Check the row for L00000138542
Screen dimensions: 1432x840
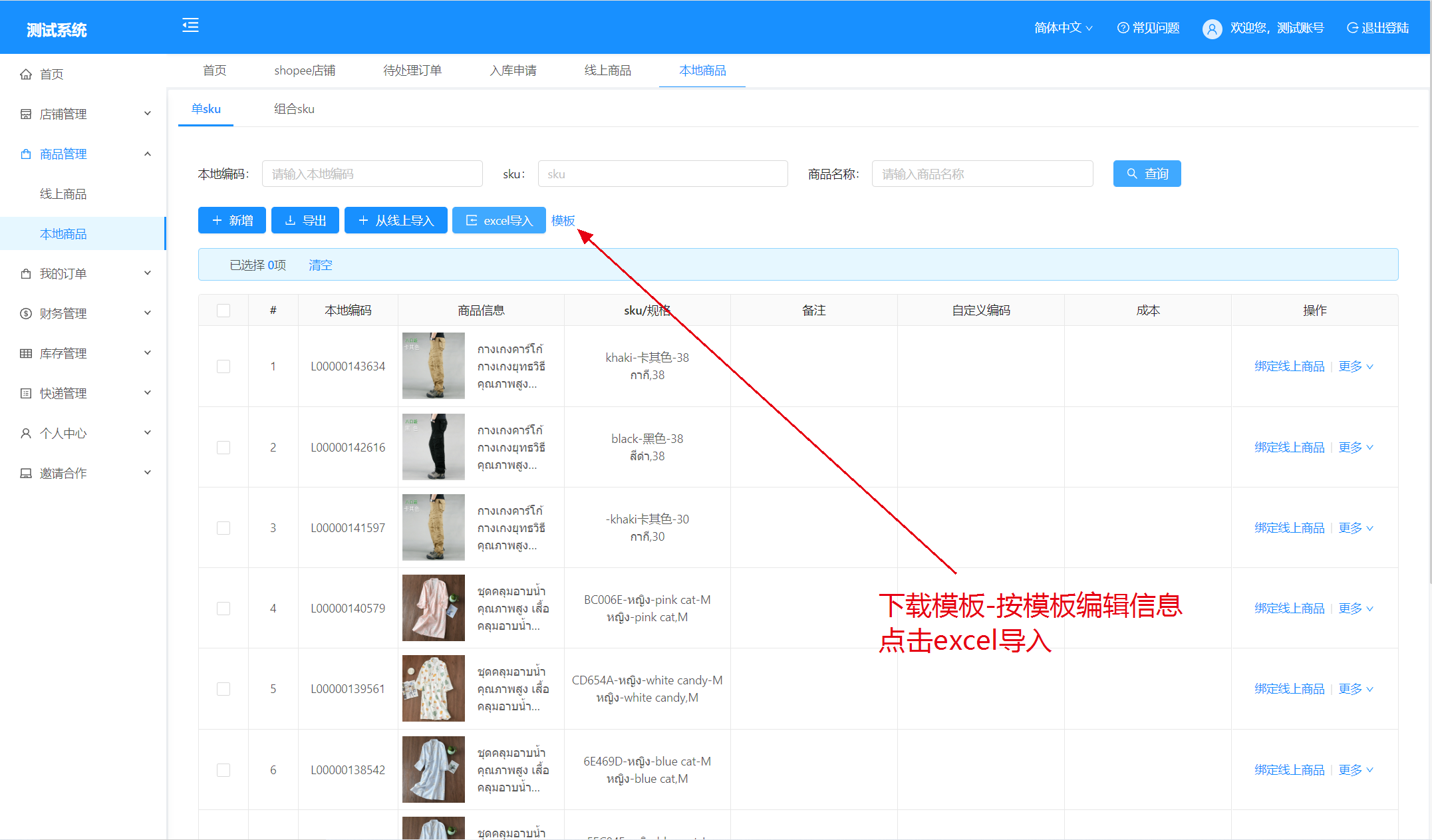coord(223,770)
